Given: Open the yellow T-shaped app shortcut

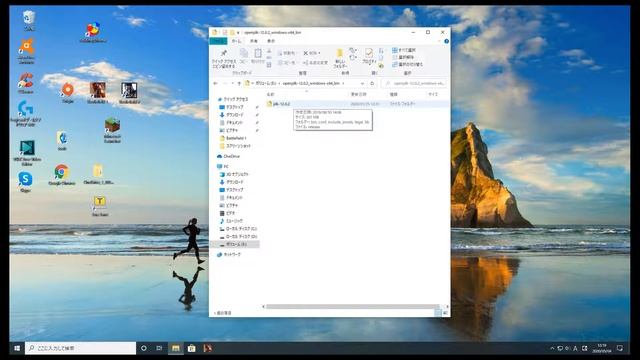Looking at the screenshot, I should pyautogui.click(x=100, y=205).
